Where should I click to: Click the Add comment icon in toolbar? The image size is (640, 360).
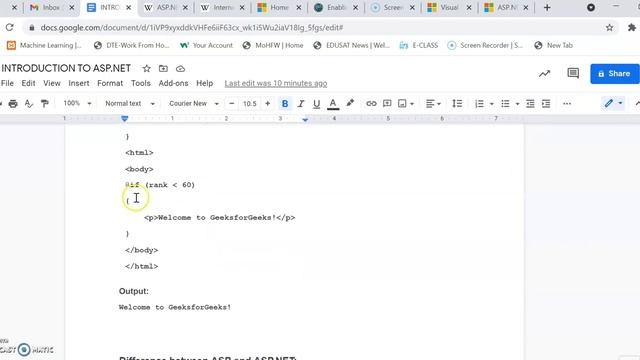[387, 104]
